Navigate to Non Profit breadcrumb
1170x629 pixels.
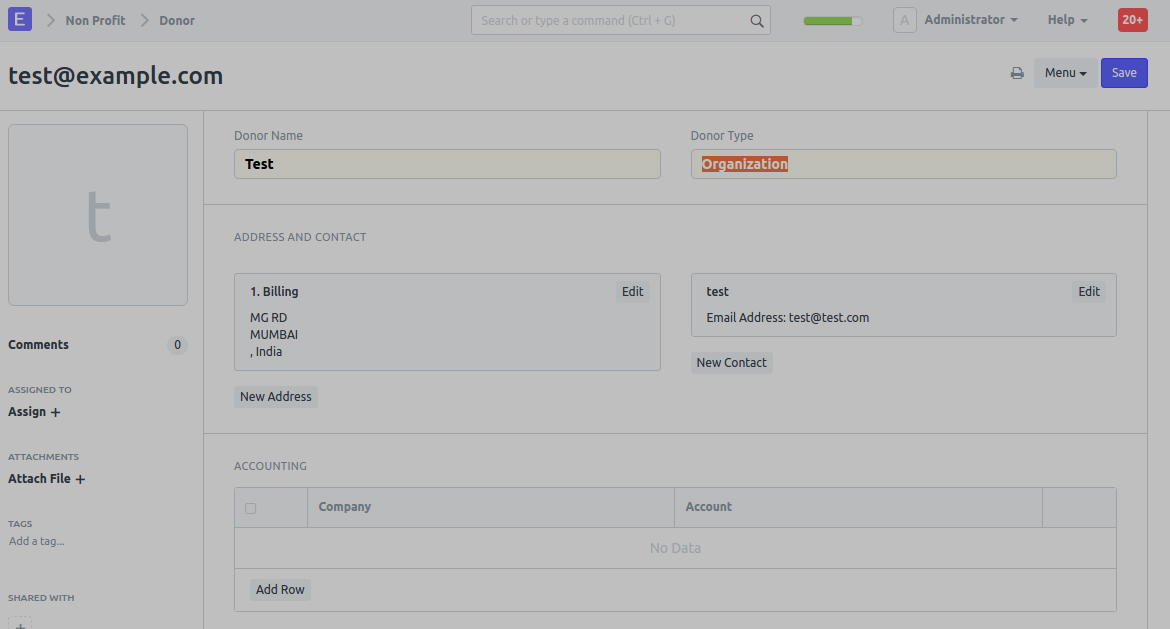click(x=95, y=20)
